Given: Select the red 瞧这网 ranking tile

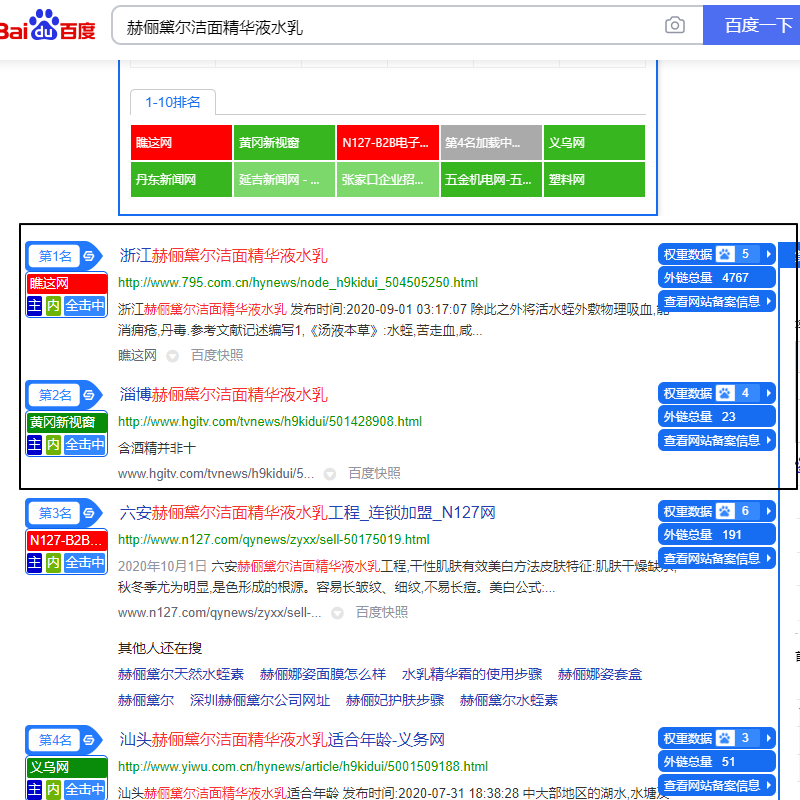Looking at the screenshot, I should click(x=181, y=142).
